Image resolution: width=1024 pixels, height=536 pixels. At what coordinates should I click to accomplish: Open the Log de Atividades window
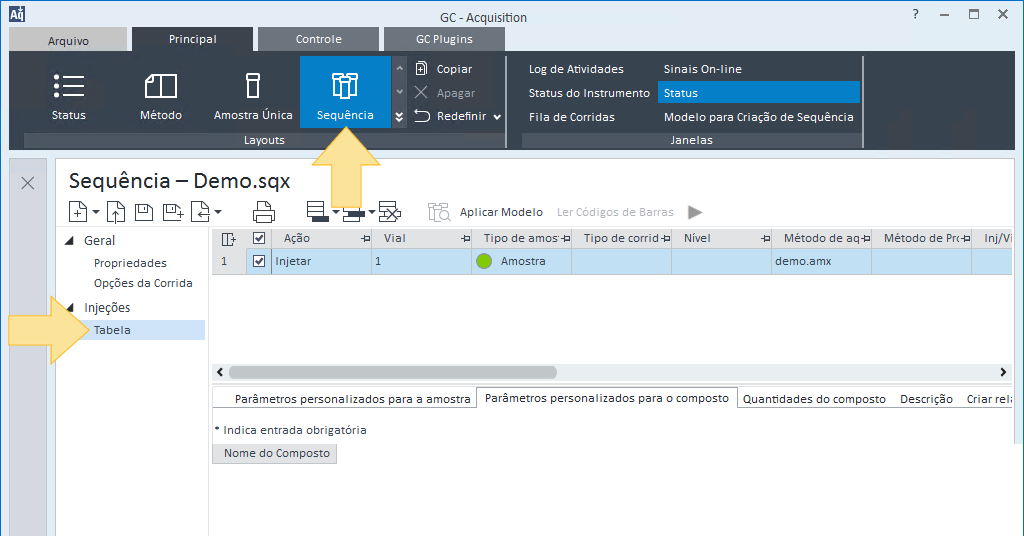[x=576, y=69]
